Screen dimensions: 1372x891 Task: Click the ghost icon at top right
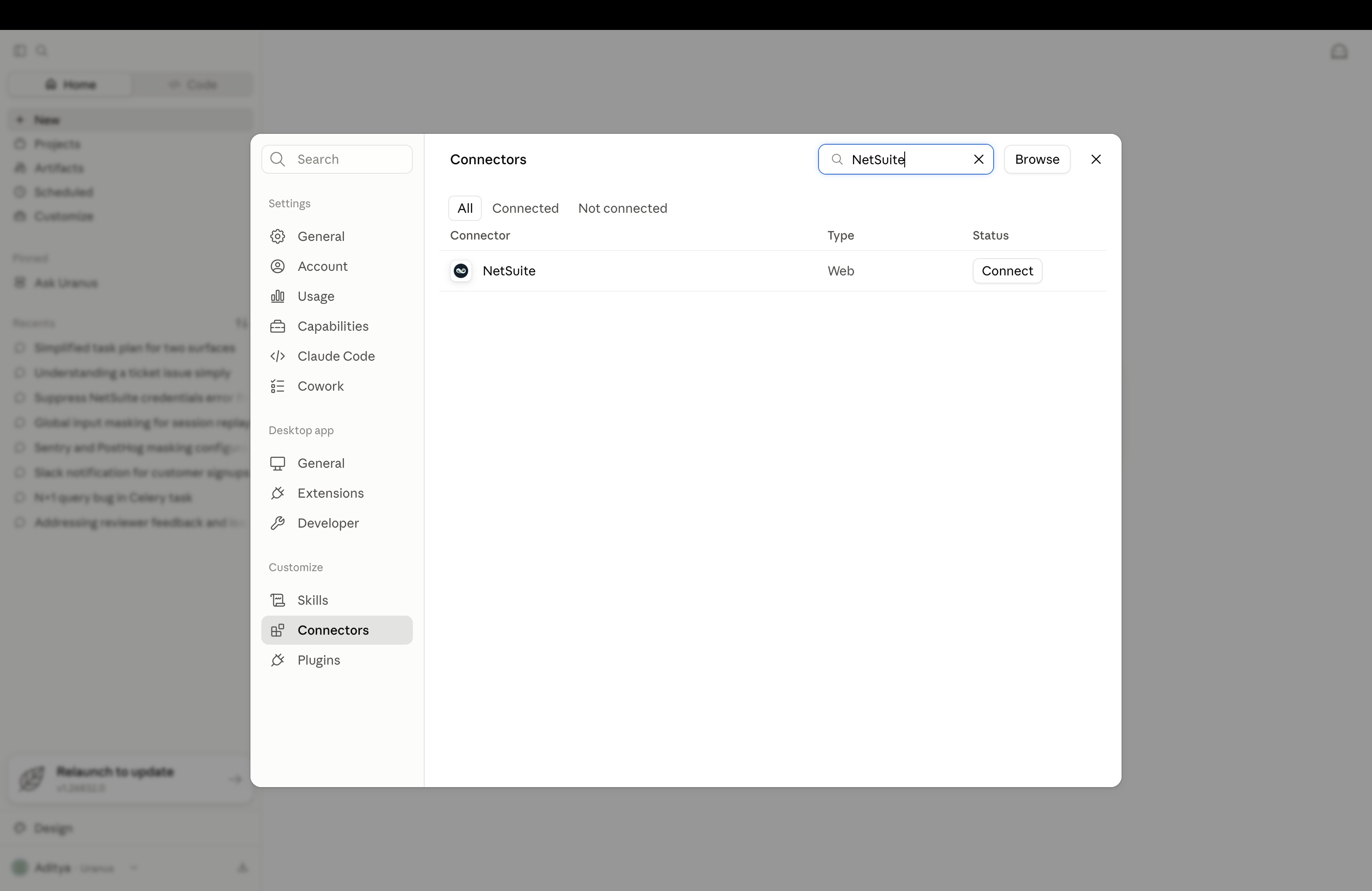[x=1339, y=52]
